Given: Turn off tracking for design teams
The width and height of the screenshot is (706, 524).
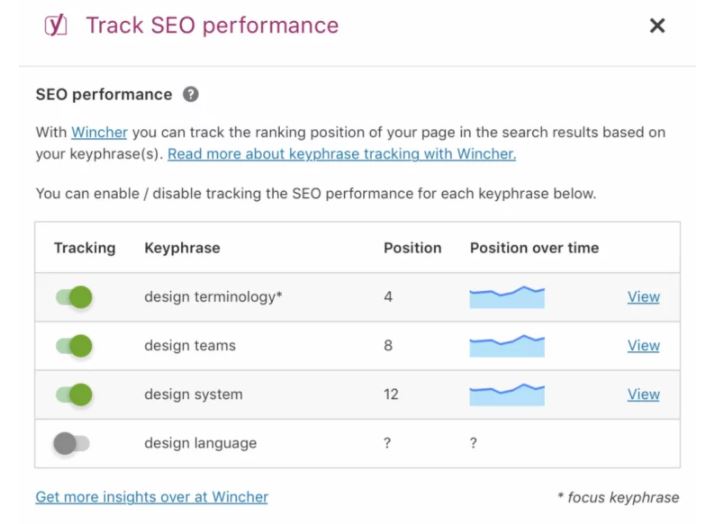Looking at the screenshot, I should click(x=74, y=346).
